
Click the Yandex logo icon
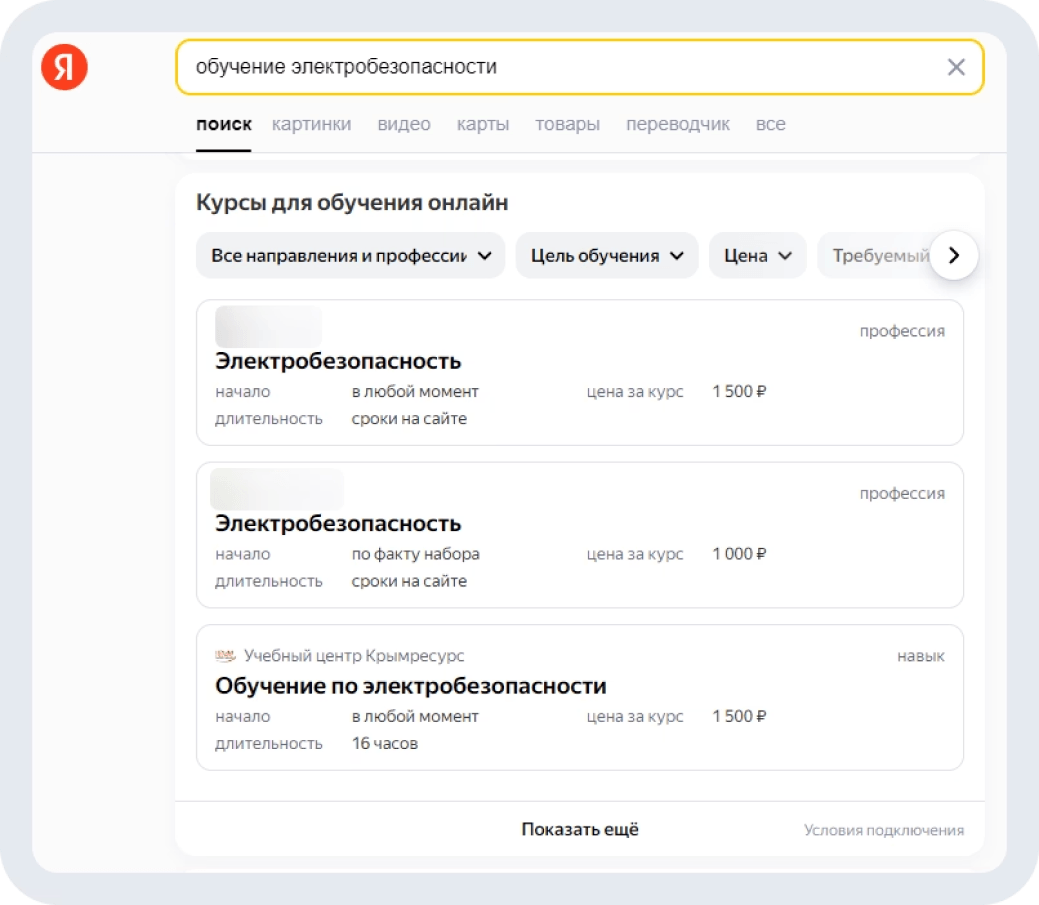click(x=64, y=67)
